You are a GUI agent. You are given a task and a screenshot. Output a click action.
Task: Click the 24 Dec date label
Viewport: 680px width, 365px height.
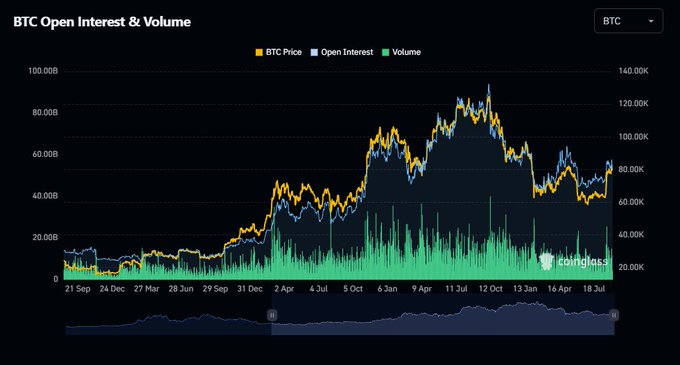pyautogui.click(x=112, y=288)
